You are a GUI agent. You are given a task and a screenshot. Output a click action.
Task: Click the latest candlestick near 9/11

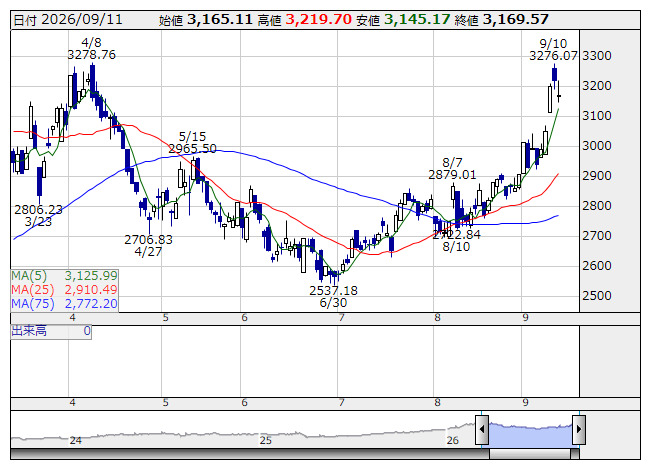[559, 96]
